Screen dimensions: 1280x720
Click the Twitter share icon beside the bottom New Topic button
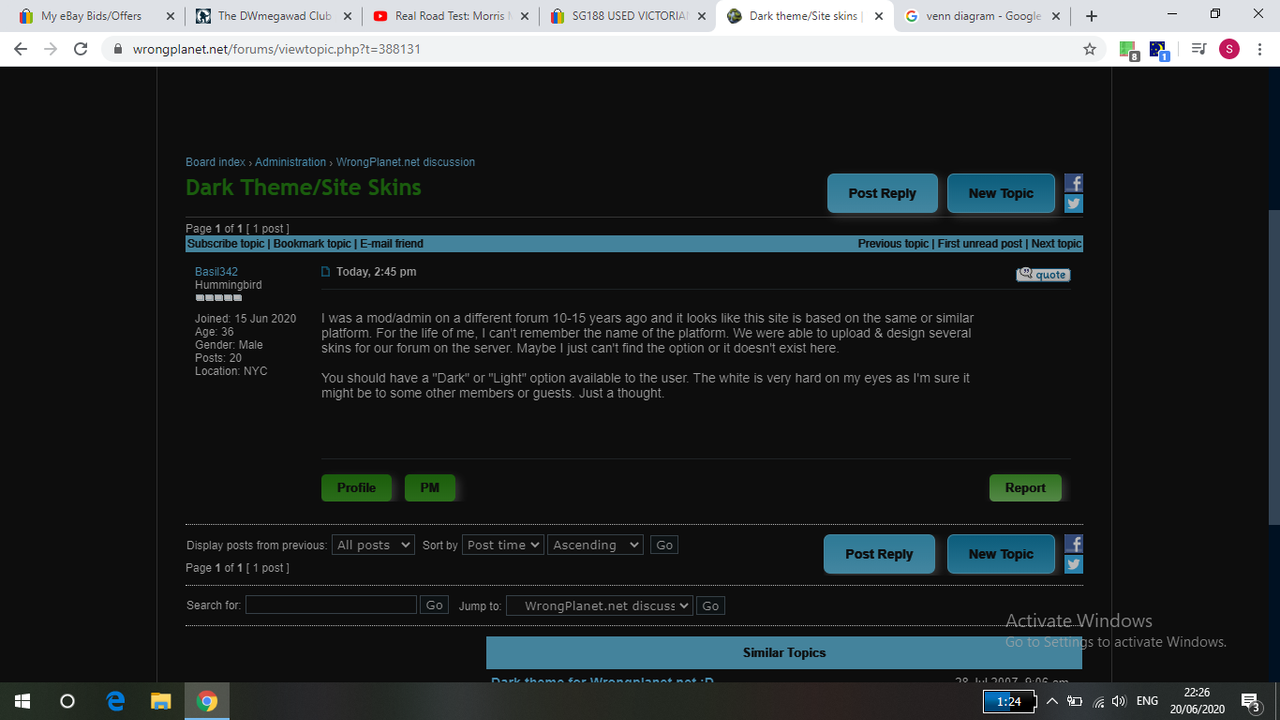[x=1073, y=564]
